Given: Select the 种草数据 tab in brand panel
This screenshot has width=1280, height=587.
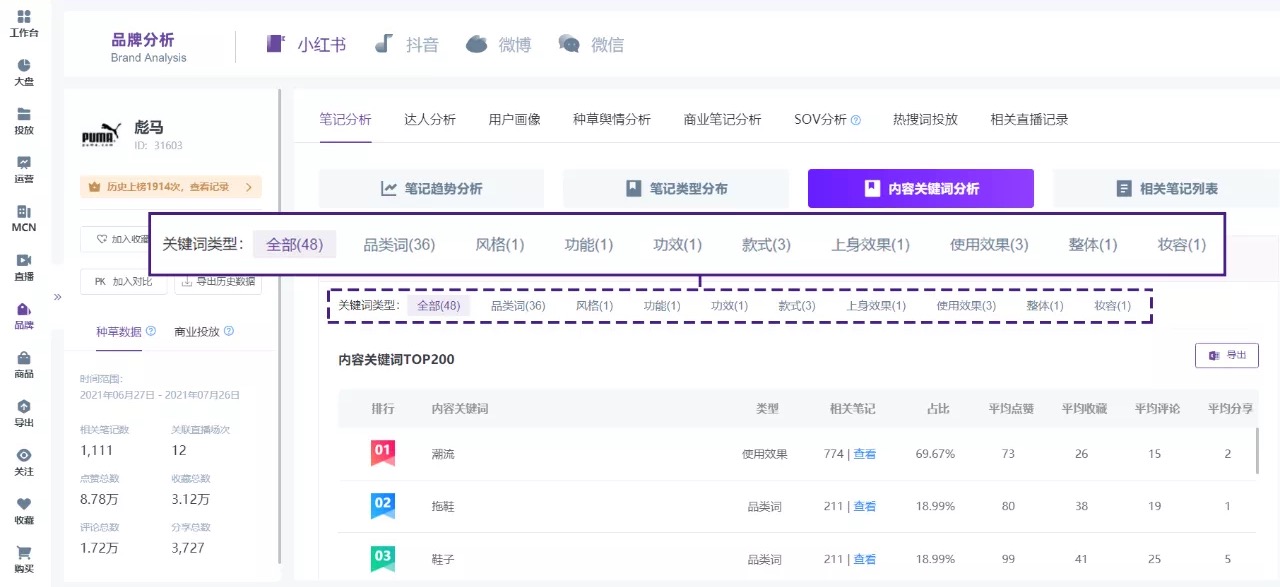Looking at the screenshot, I should click(x=119, y=331).
